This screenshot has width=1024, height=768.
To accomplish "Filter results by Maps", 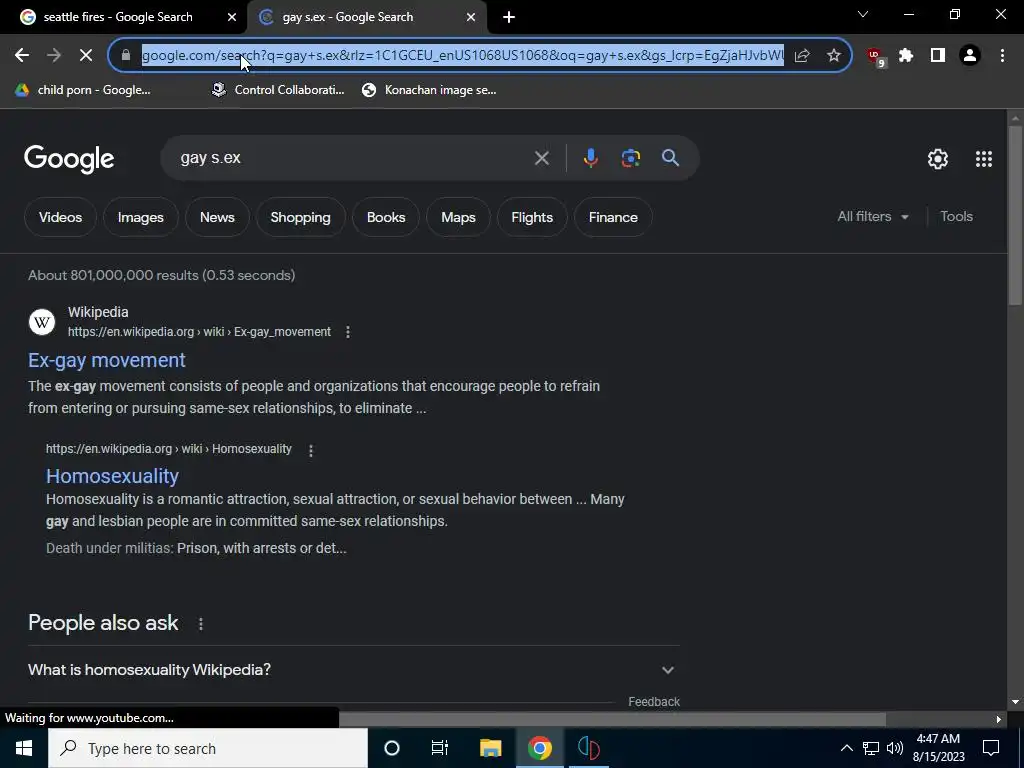I will click(x=458, y=217).
